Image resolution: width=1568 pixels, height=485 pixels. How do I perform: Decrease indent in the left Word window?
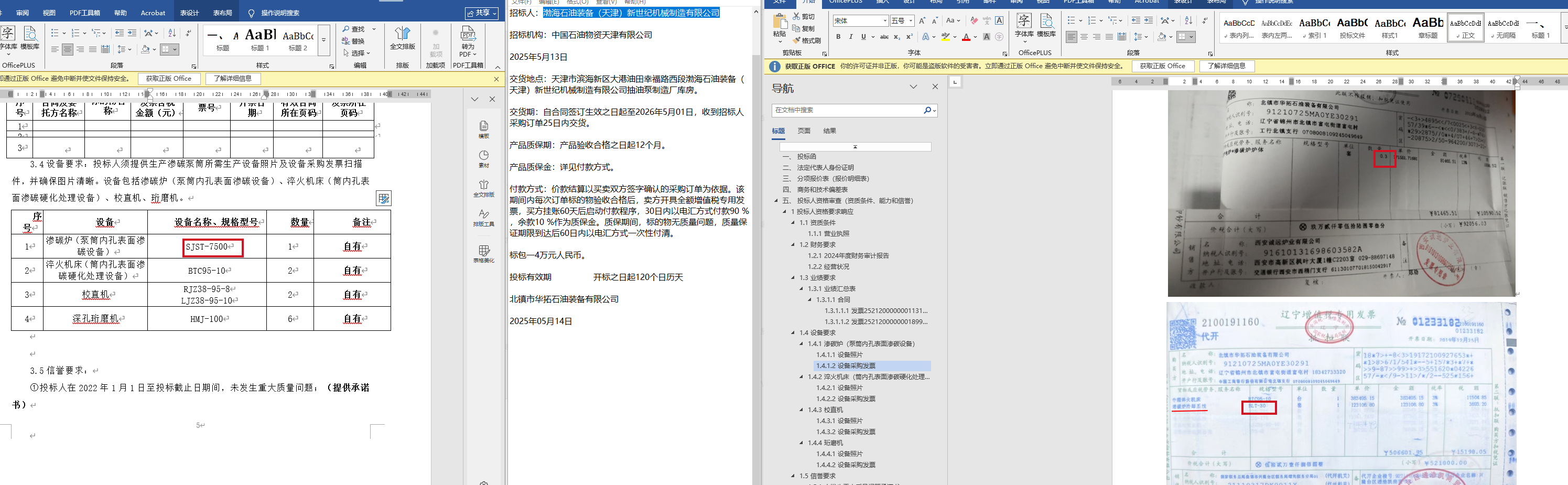(120, 33)
